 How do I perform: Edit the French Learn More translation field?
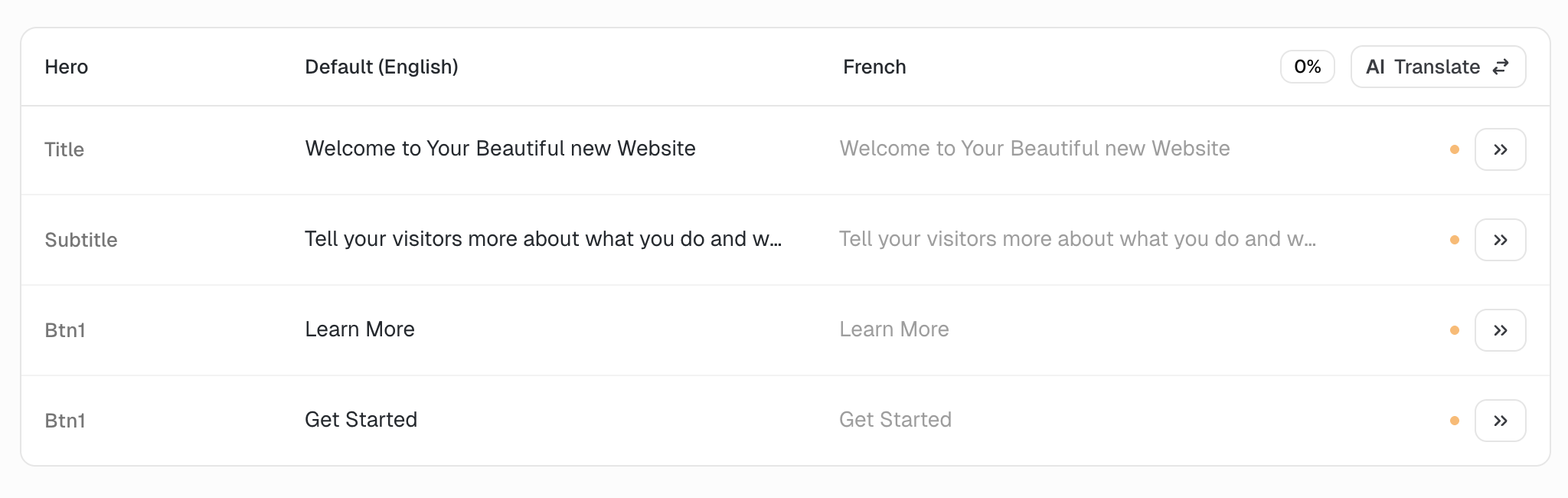(x=894, y=329)
